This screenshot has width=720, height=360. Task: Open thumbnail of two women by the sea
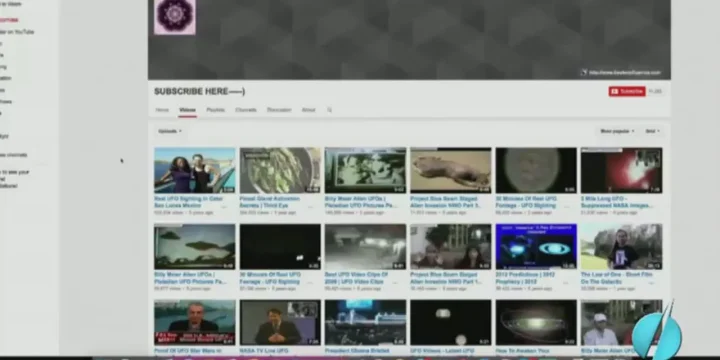[x=195, y=170]
